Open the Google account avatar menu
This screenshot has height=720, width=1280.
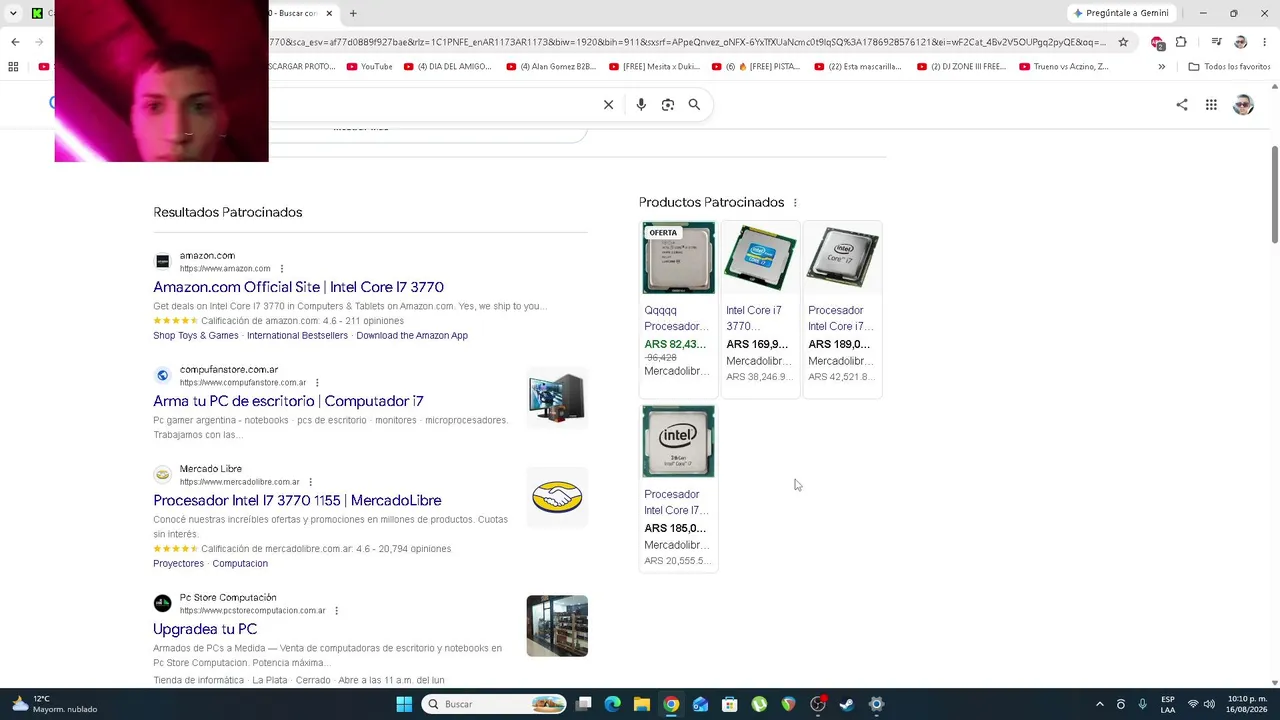pos(1243,104)
